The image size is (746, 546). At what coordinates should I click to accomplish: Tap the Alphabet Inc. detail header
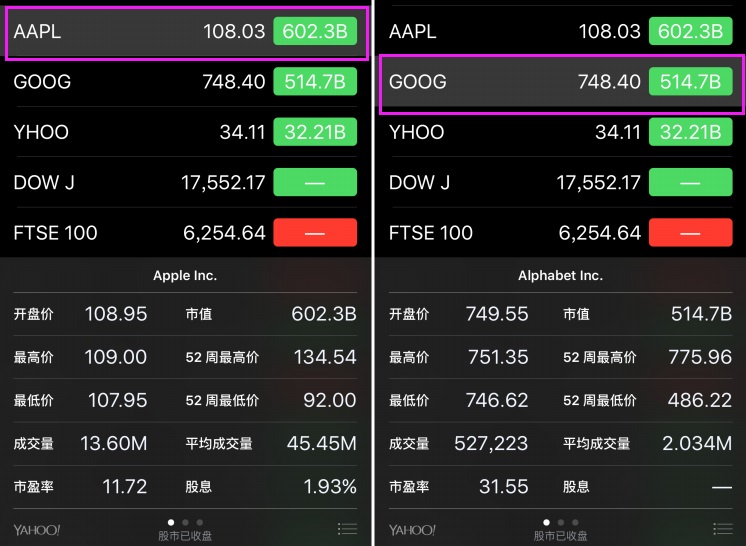tap(560, 275)
